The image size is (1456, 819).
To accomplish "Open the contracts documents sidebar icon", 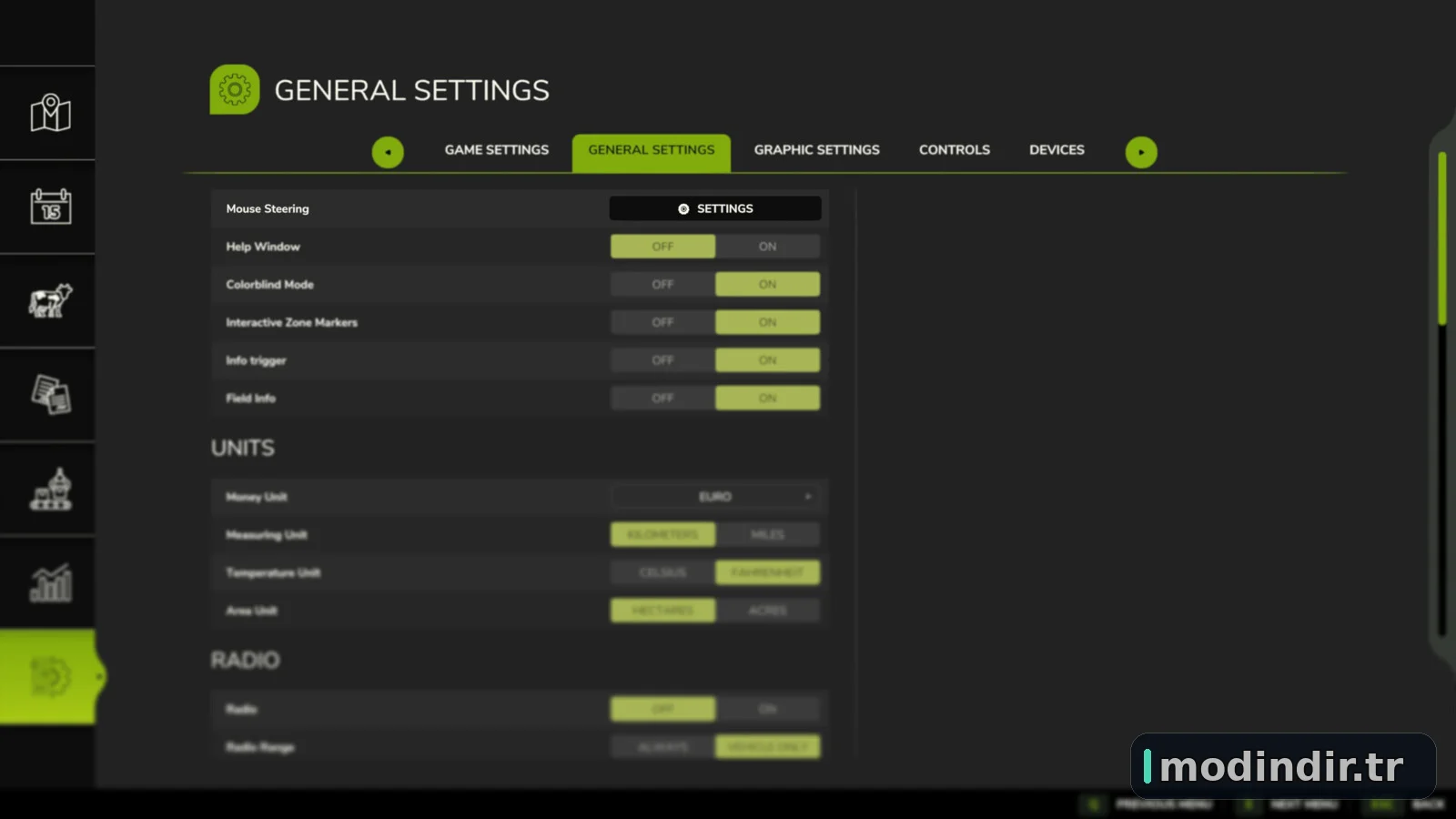I will 51,395.
